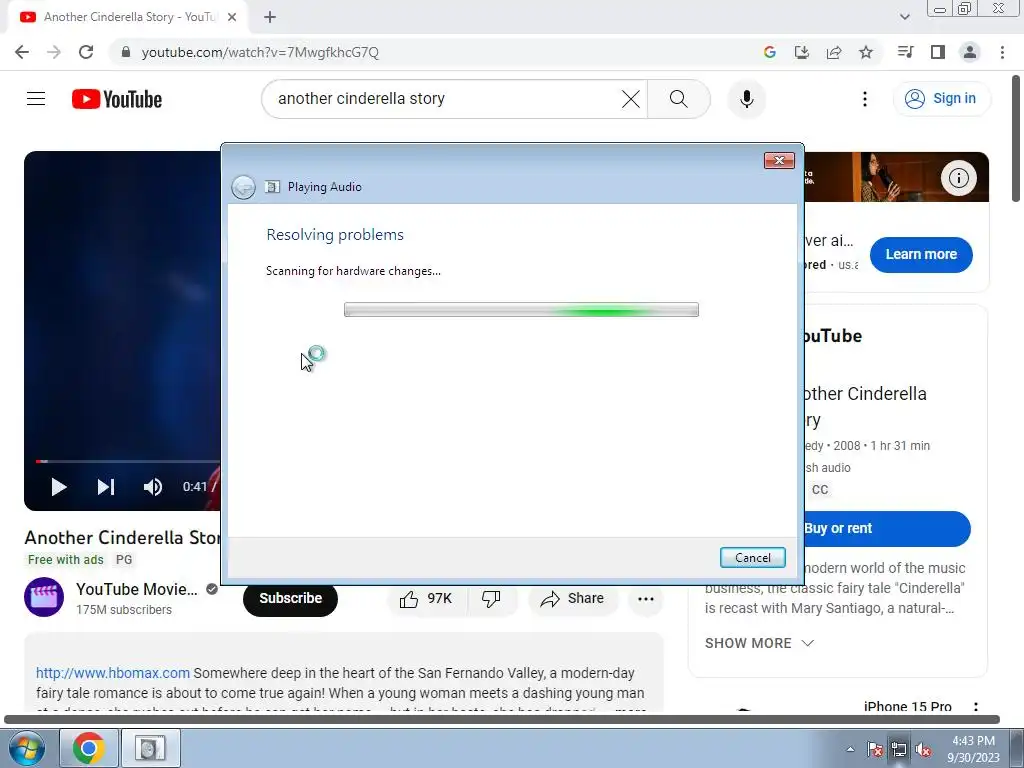Image resolution: width=1024 pixels, height=768 pixels.
Task: Skip to next video
Action: pos(106,487)
